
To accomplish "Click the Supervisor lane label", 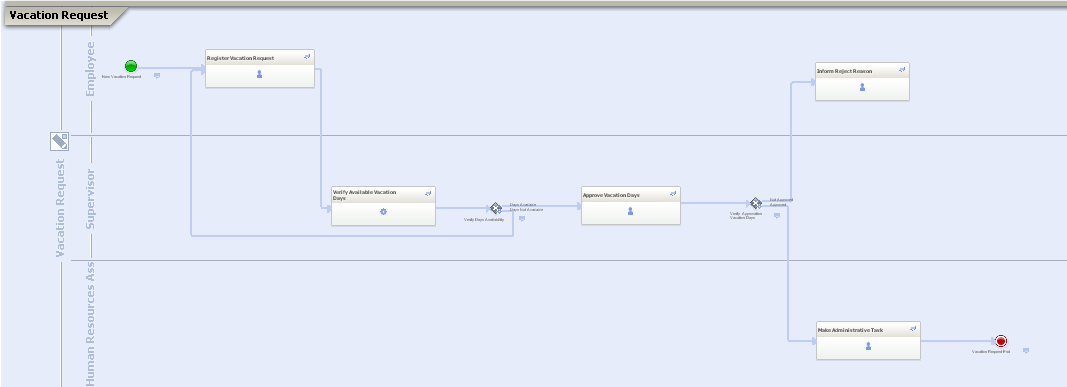I will point(90,199).
